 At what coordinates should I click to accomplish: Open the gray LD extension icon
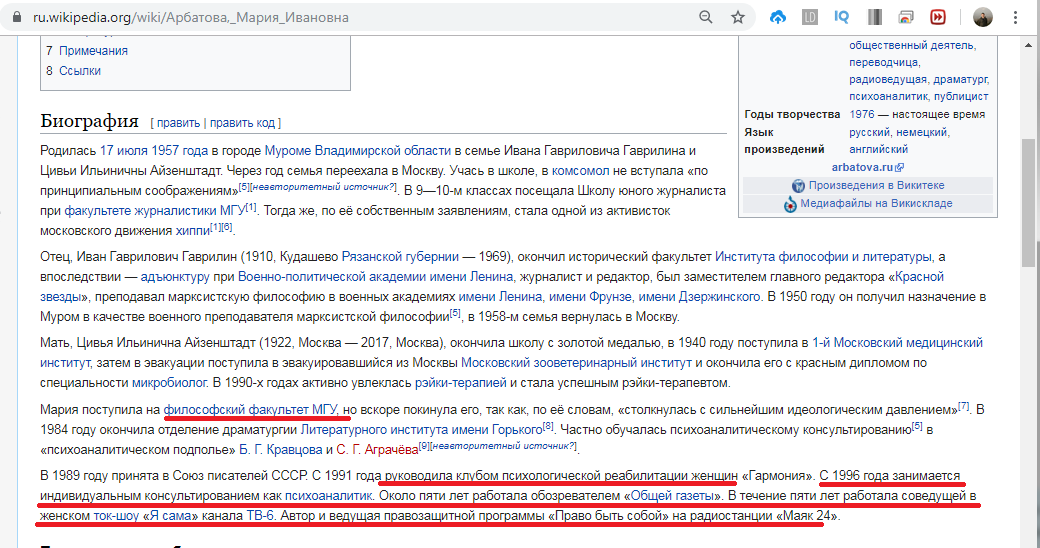click(x=810, y=17)
